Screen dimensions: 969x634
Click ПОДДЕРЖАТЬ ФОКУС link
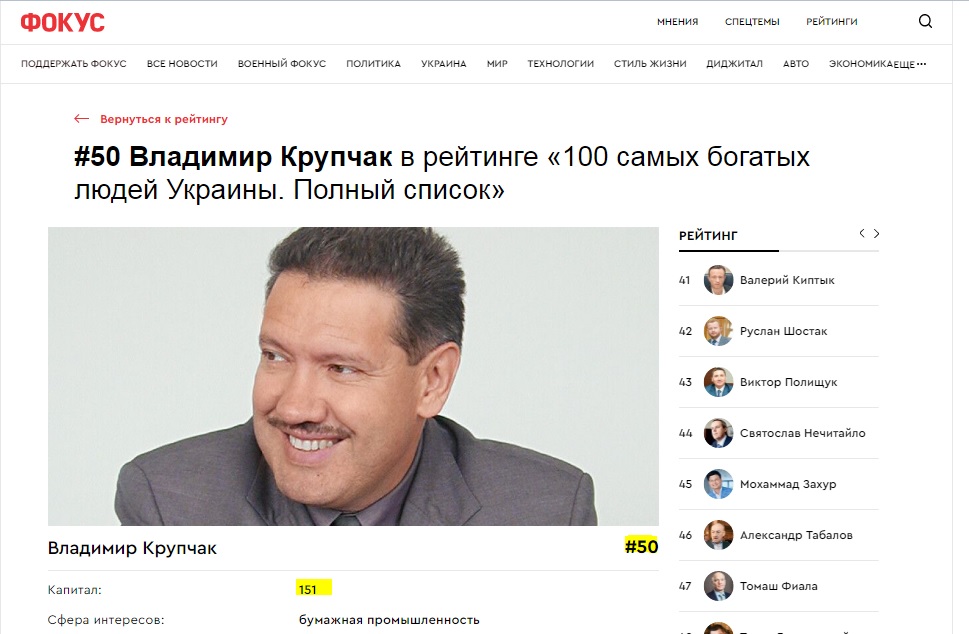click(x=73, y=64)
